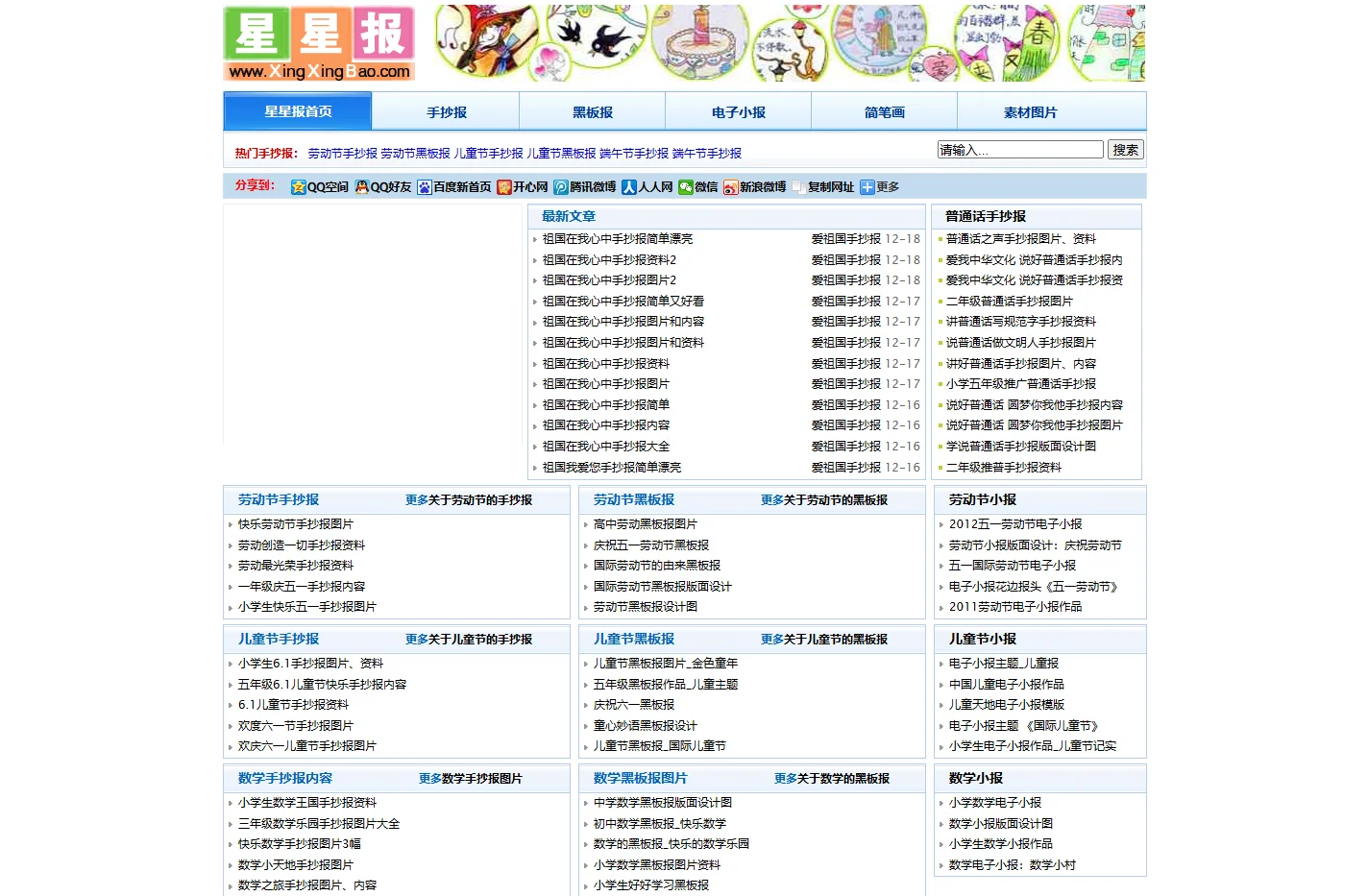Click the 数学手抄报内容 section title
The width and height of the screenshot is (1368, 896).
(x=285, y=779)
